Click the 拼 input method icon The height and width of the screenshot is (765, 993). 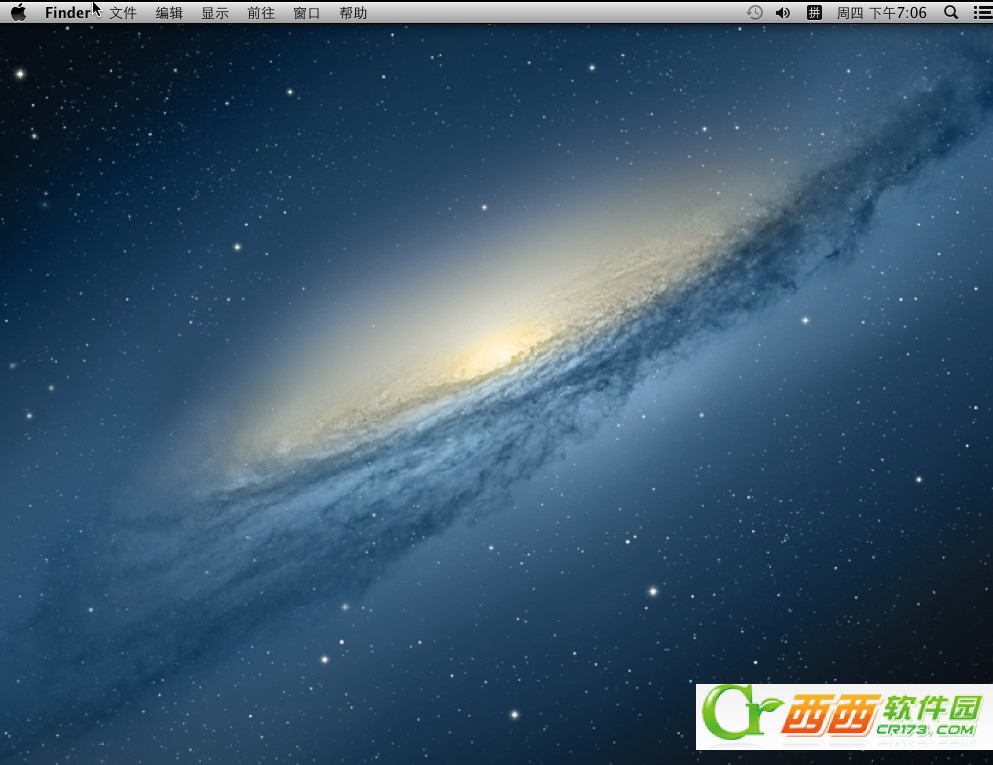814,13
